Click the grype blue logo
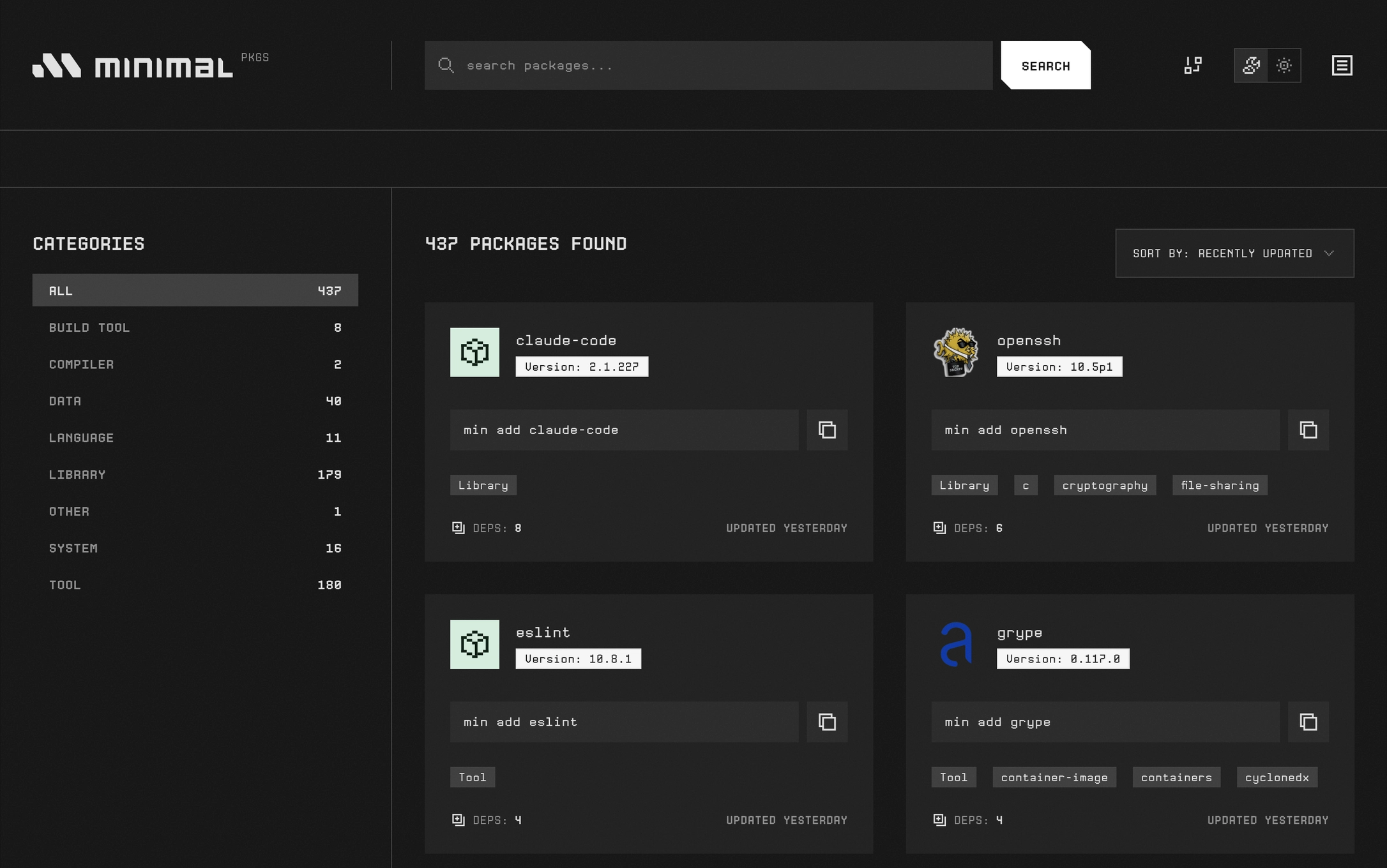Viewport: 1387px width, 868px height. (x=956, y=645)
